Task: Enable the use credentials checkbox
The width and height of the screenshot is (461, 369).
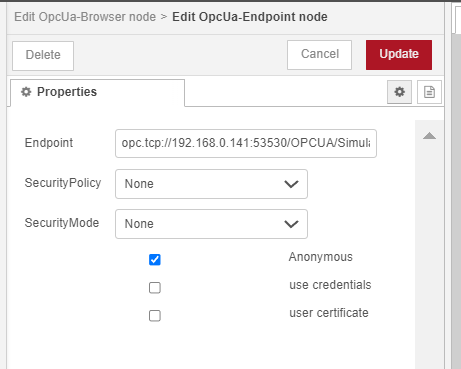Action: (x=155, y=287)
